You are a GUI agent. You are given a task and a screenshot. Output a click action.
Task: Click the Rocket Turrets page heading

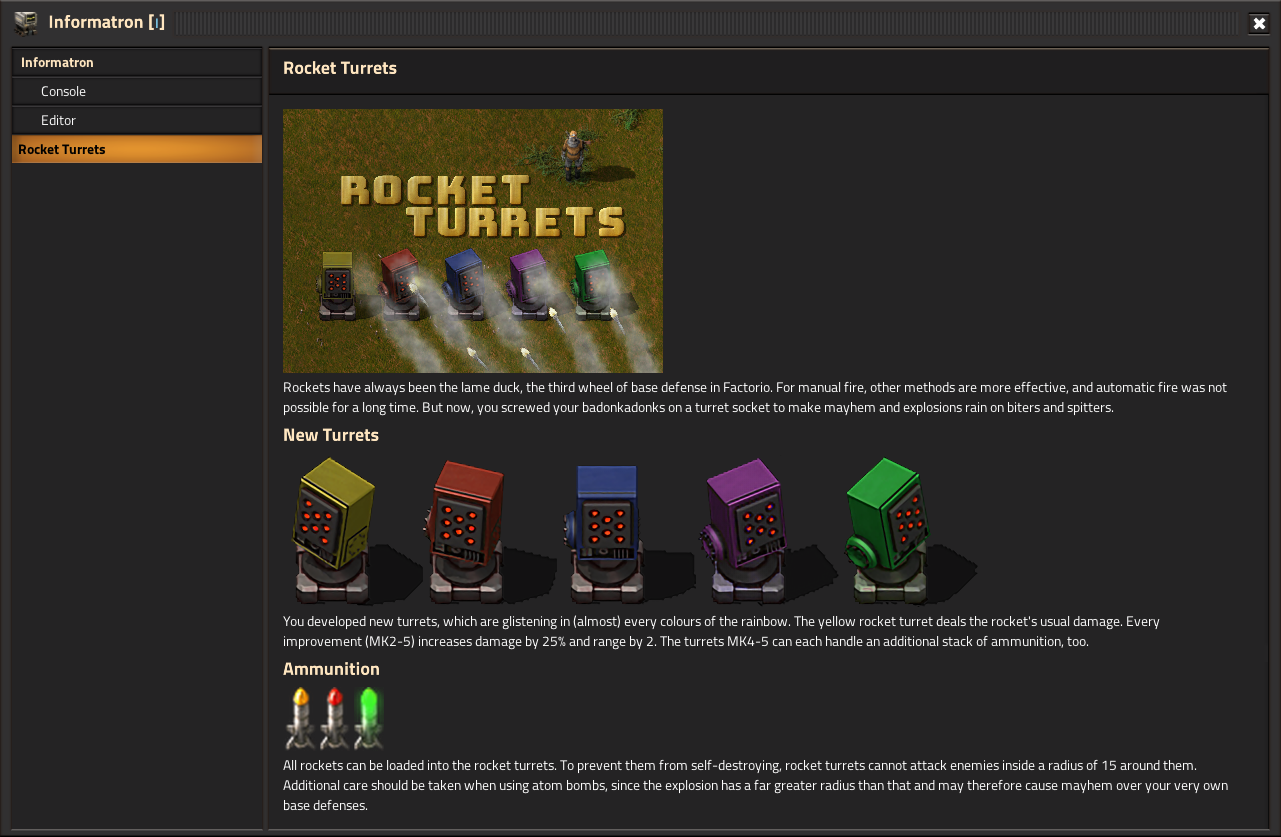pyautogui.click(x=340, y=68)
